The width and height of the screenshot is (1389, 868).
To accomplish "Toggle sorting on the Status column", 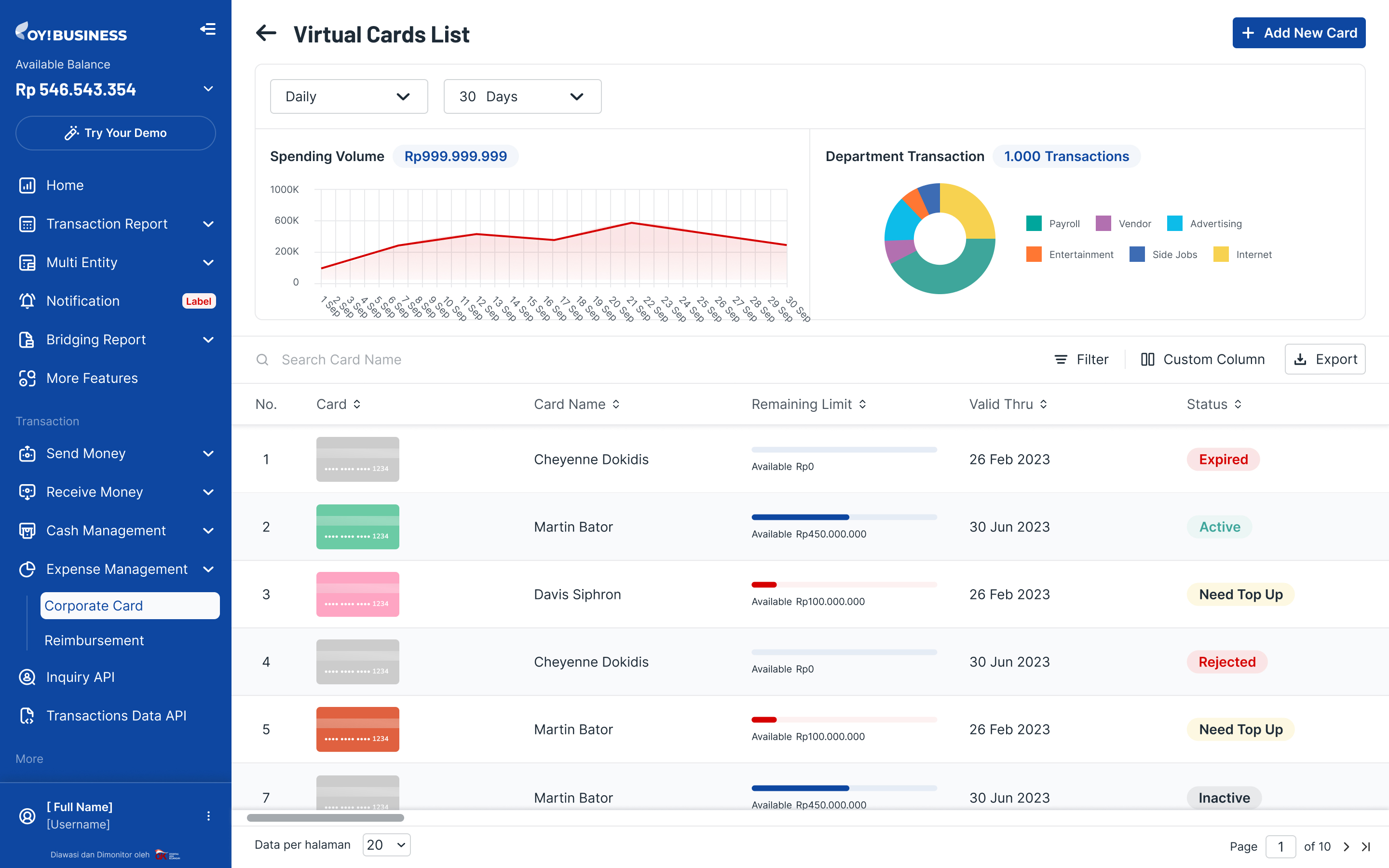I will click(x=1238, y=404).
